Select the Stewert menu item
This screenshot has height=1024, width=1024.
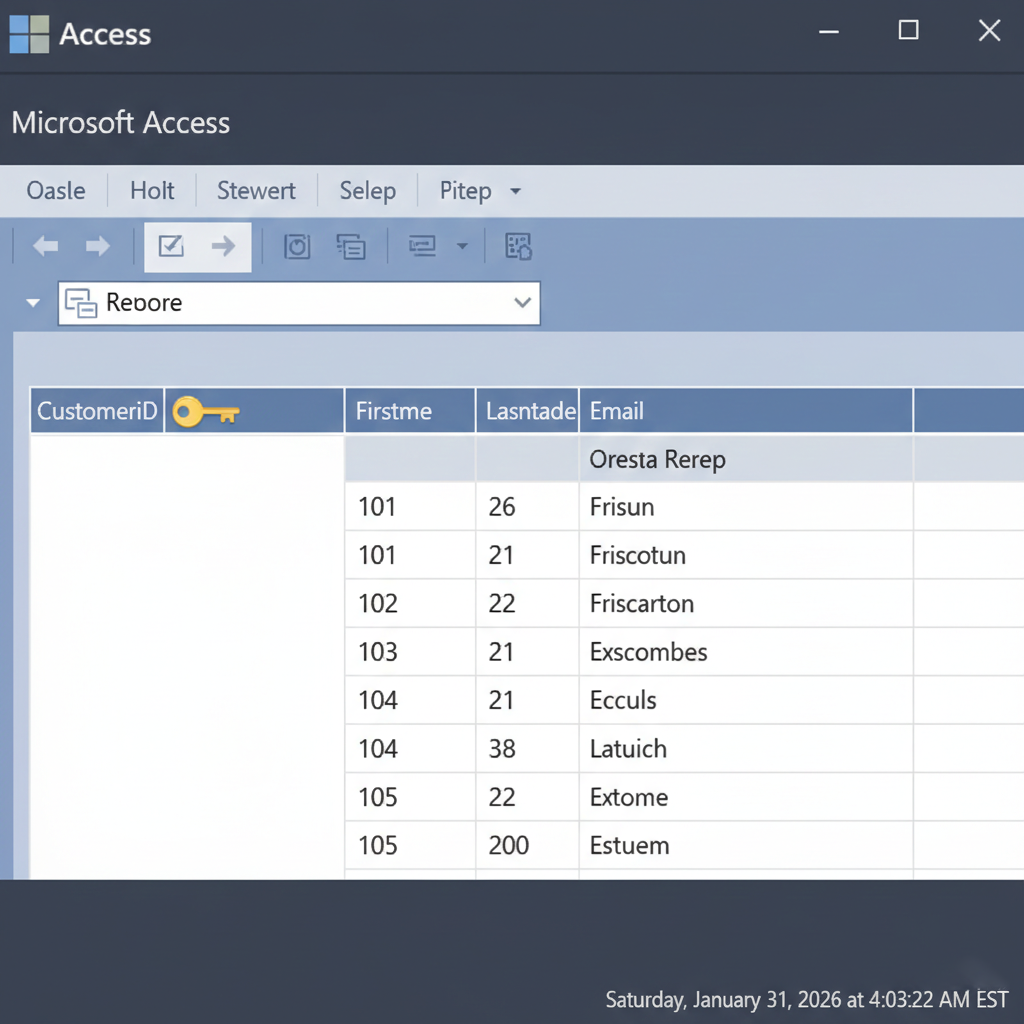(256, 191)
